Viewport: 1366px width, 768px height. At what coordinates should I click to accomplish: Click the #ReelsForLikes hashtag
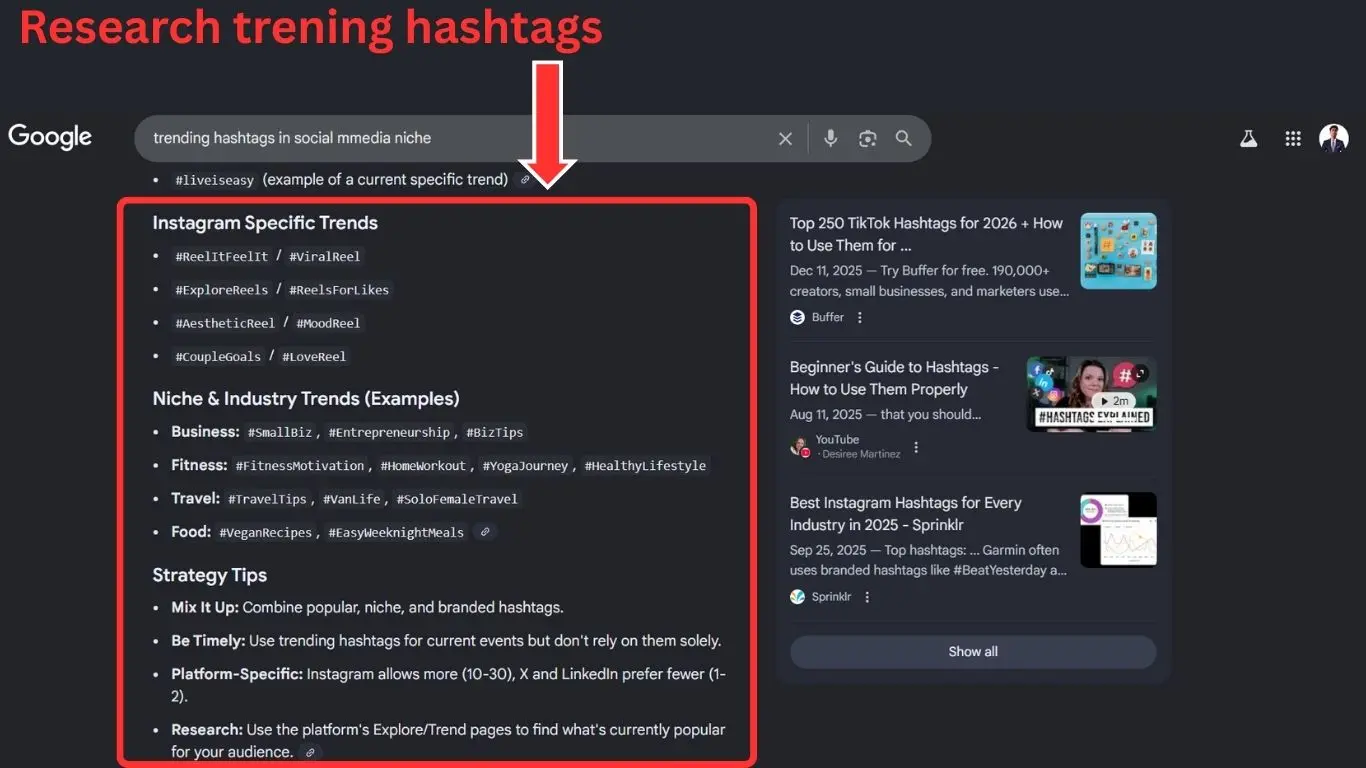tap(339, 290)
